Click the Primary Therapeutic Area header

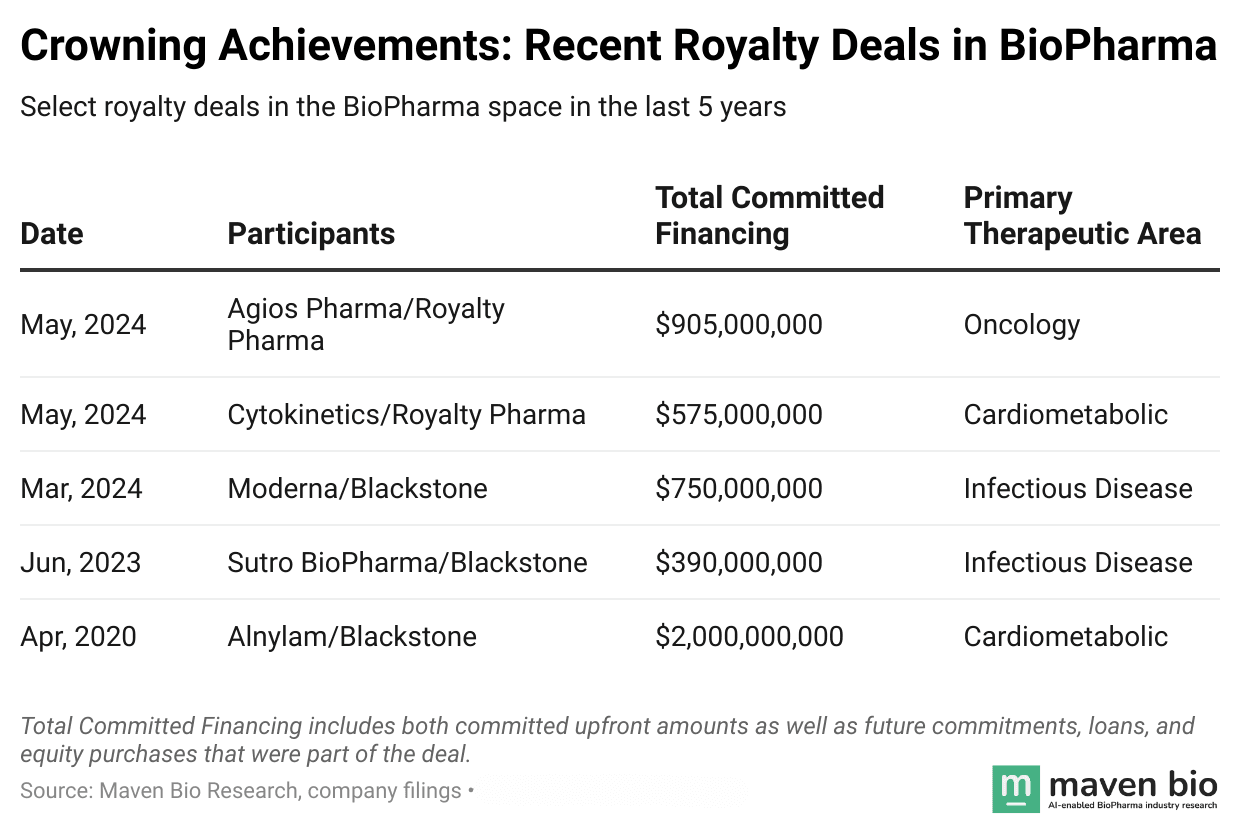tap(1082, 216)
